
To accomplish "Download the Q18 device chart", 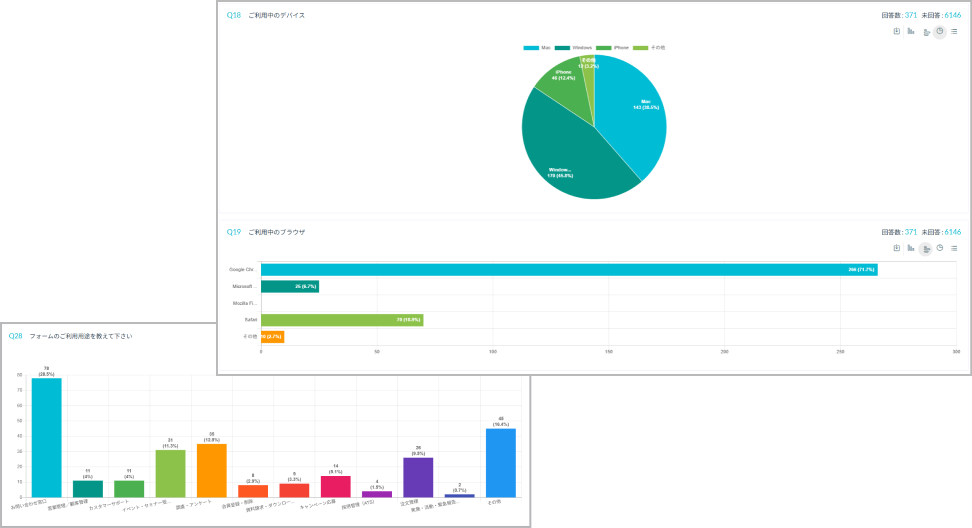I will coord(897,31).
